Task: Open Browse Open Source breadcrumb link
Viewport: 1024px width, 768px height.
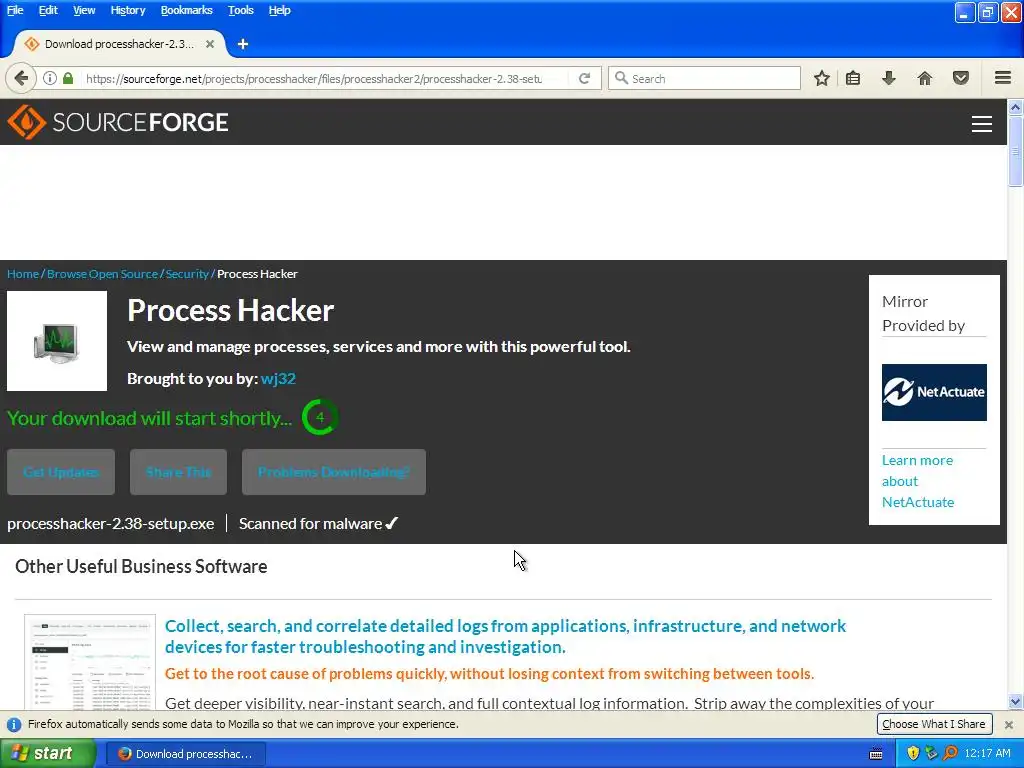Action: click(103, 274)
